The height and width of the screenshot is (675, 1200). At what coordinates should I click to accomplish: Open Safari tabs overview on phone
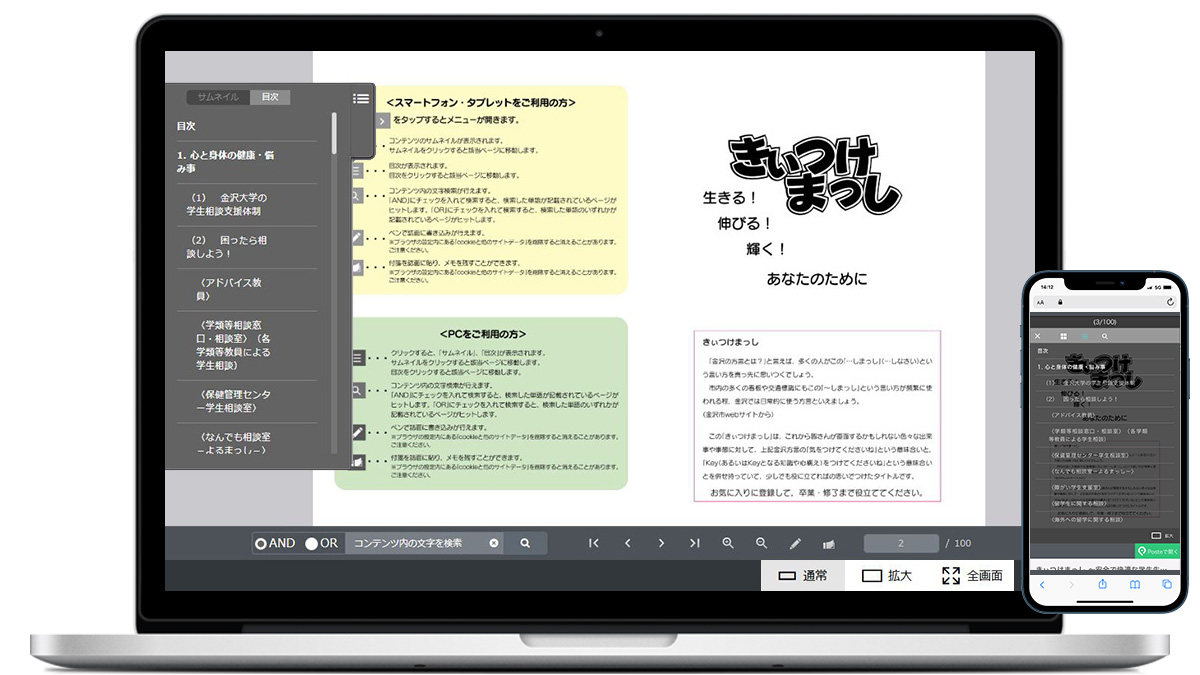point(1166,585)
